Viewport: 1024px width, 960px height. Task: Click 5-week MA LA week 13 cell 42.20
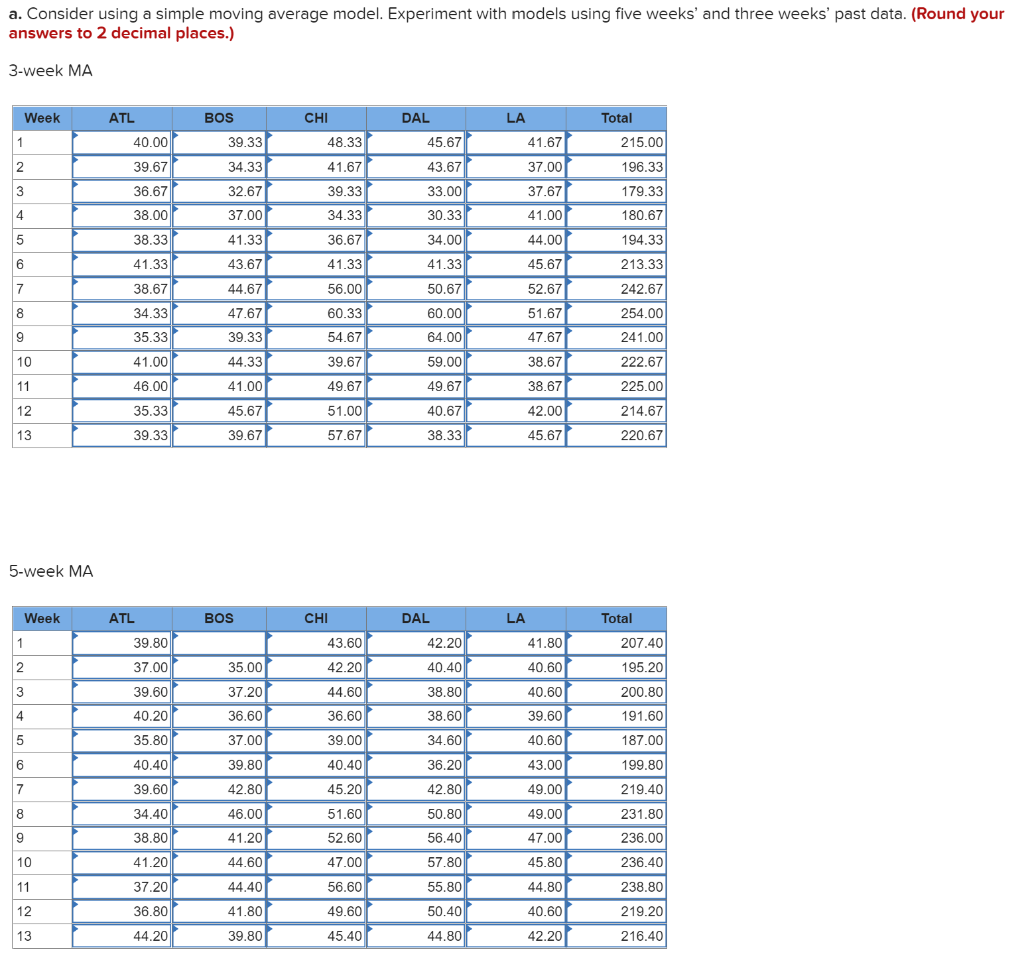(x=517, y=936)
